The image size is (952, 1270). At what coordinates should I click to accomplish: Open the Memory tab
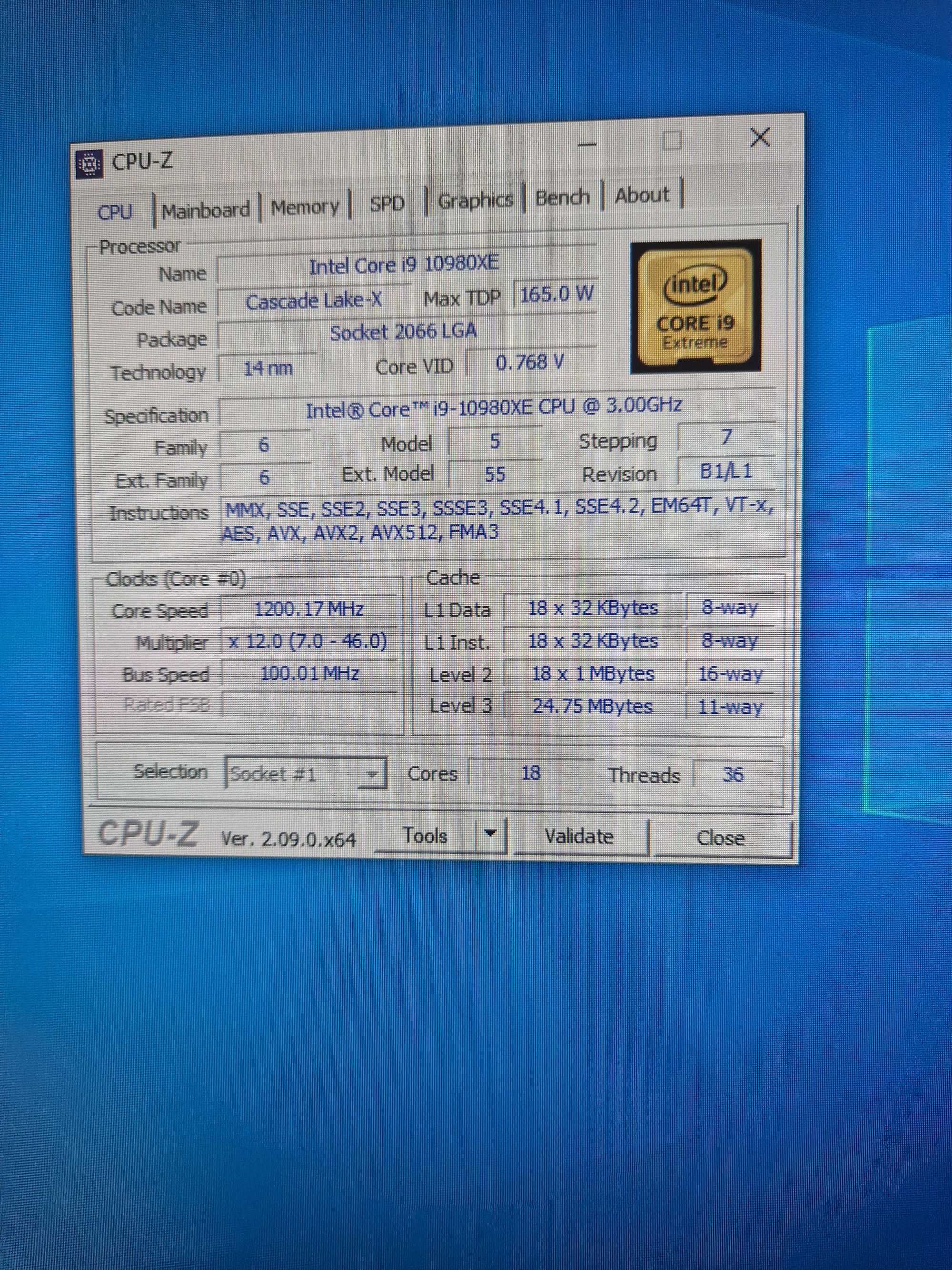pos(305,206)
